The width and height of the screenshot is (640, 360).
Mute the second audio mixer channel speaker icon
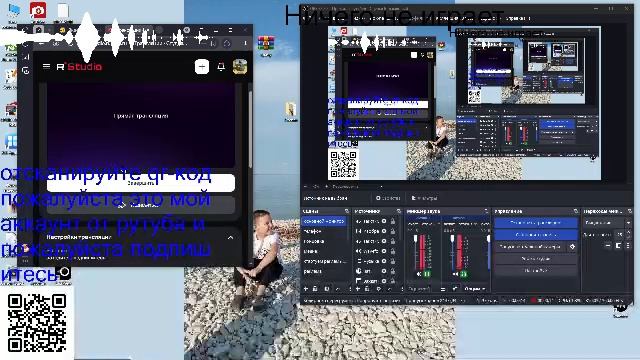click(456, 274)
